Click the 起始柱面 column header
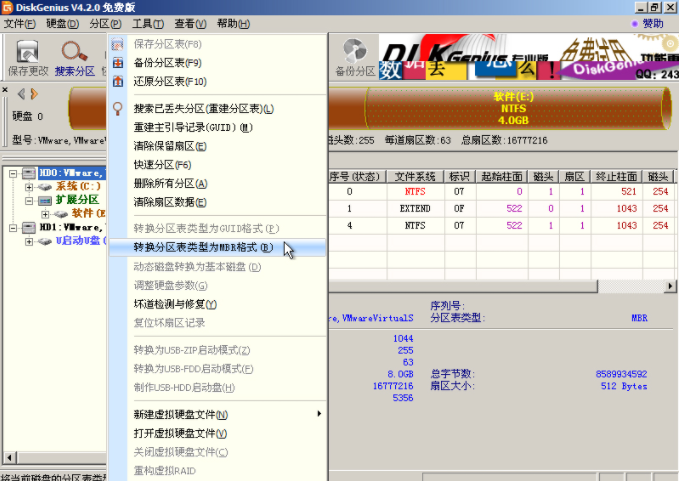 pos(502,176)
